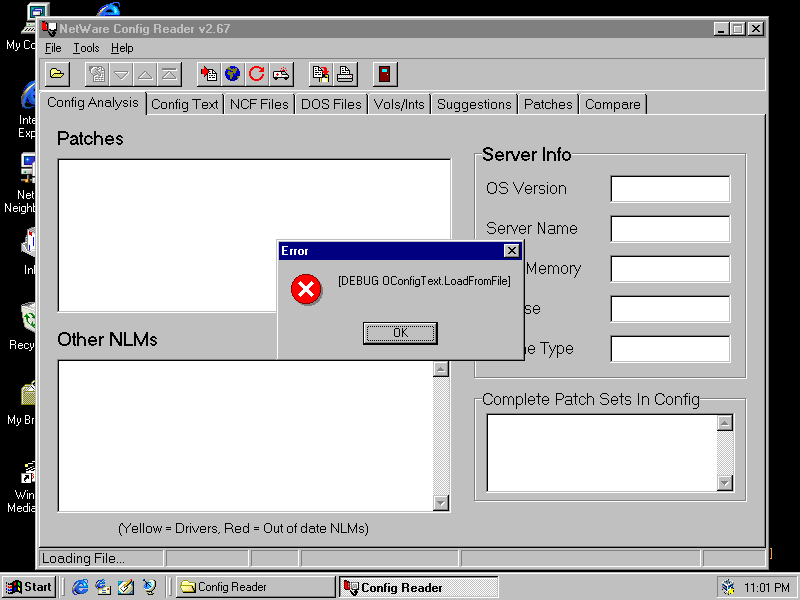The height and width of the screenshot is (600, 800).
Task: Maximize the NetWare Config Reader window
Action: [738, 29]
